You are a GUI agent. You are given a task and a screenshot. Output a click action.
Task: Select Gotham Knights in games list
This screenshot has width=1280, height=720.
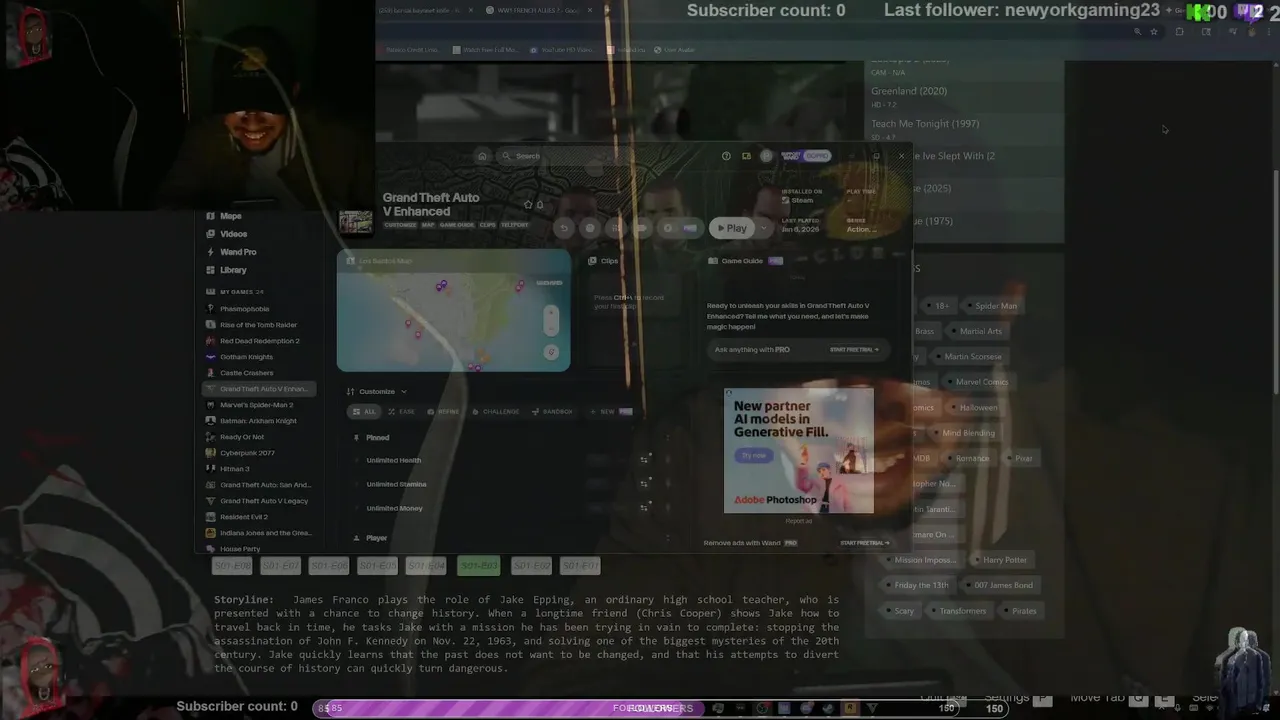click(x=246, y=357)
